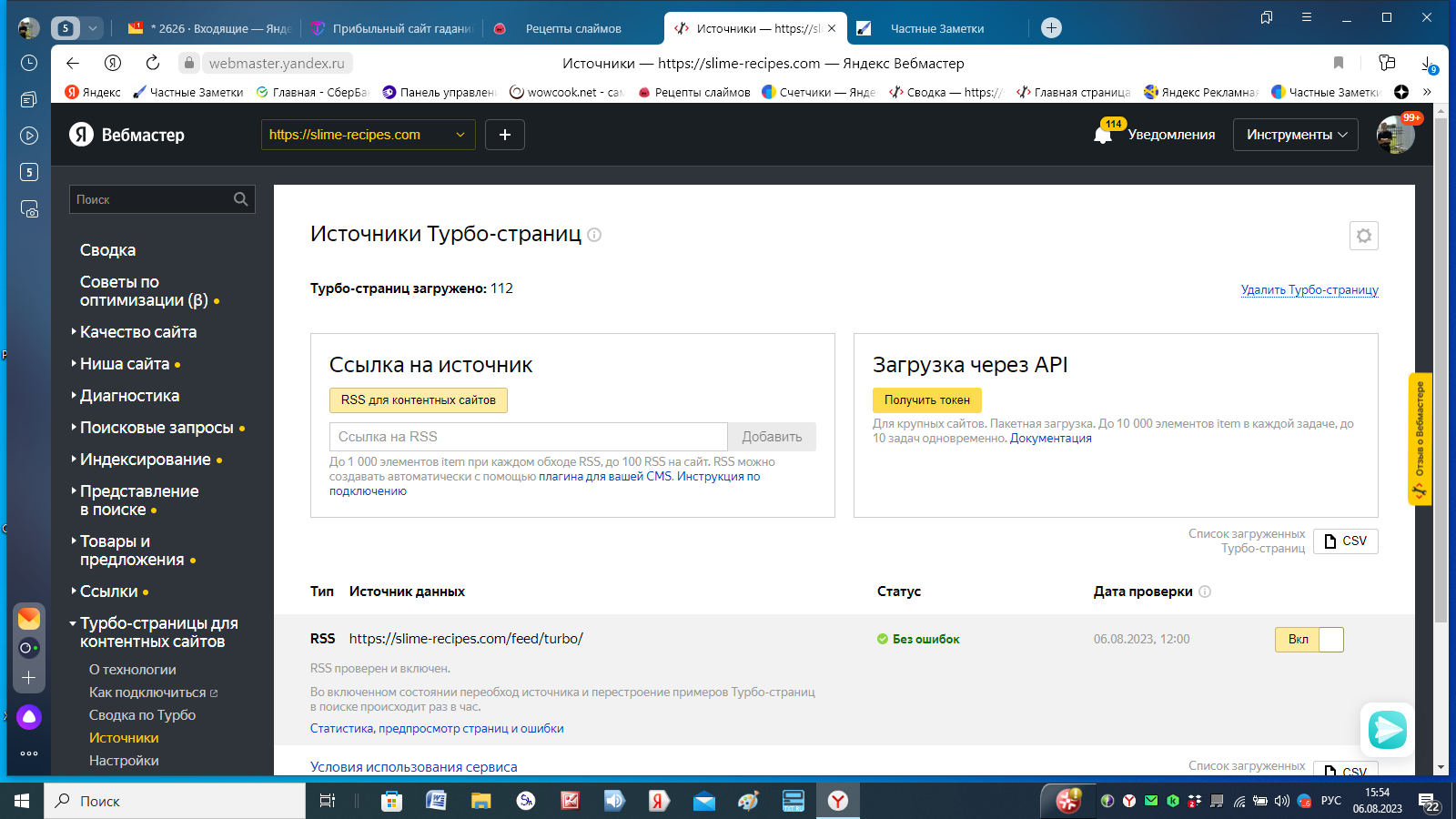Add a new site with the plus button

pos(505,135)
